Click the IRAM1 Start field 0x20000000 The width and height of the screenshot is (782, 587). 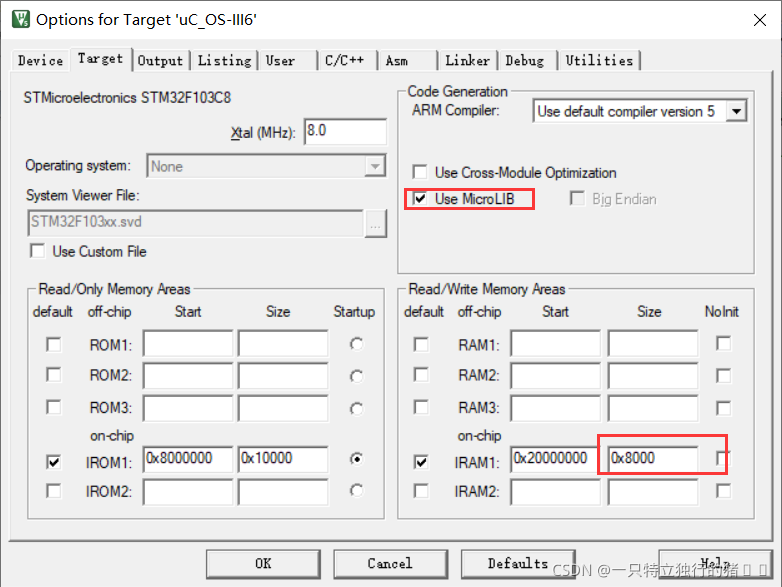point(555,459)
